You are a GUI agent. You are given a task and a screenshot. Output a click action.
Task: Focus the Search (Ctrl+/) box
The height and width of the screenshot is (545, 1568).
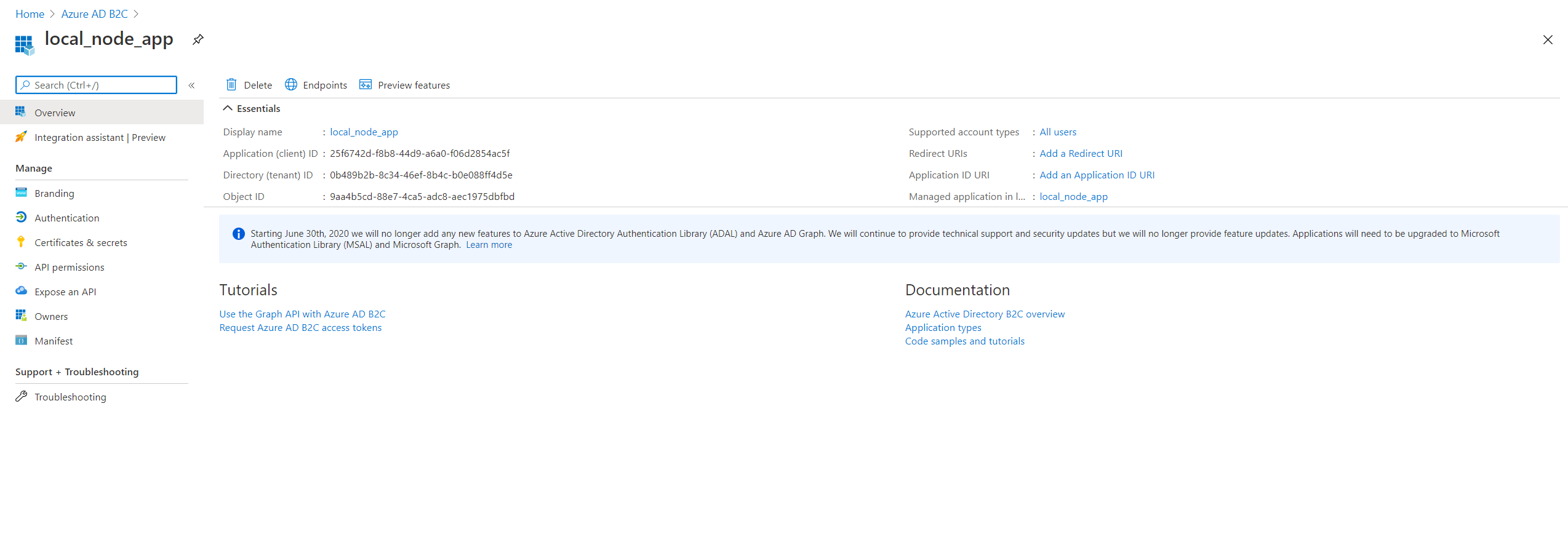pyautogui.click(x=96, y=85)
